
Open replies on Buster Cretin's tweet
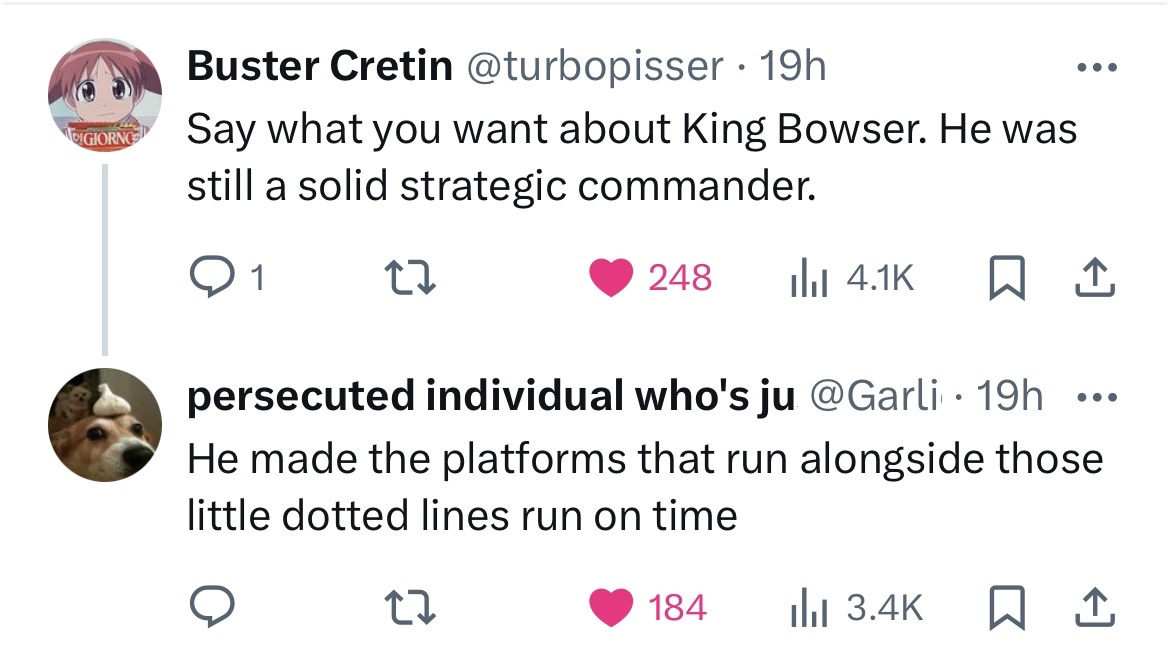click(x=227, y=278)
